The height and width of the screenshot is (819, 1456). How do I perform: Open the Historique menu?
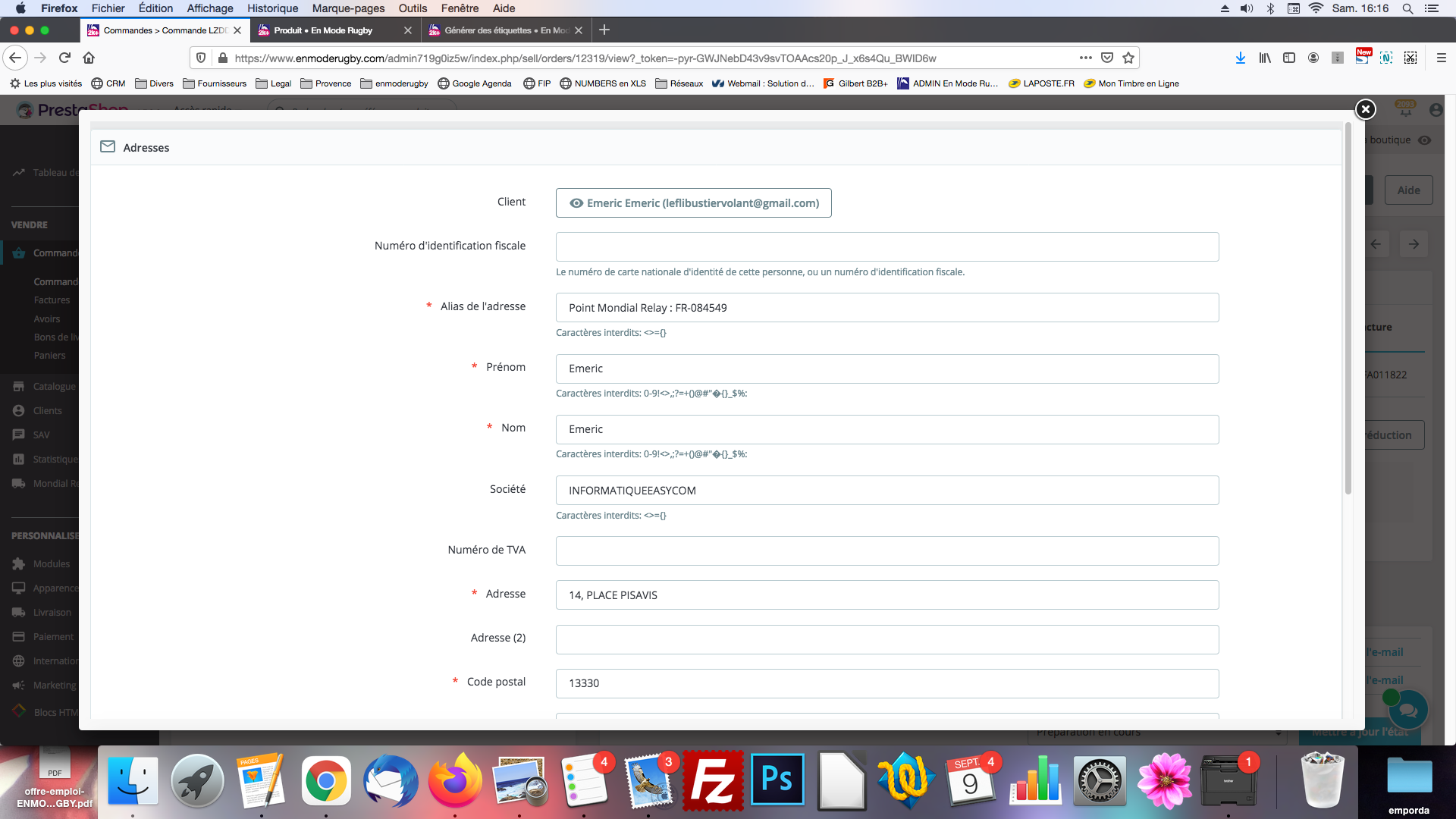coord(272,8)
